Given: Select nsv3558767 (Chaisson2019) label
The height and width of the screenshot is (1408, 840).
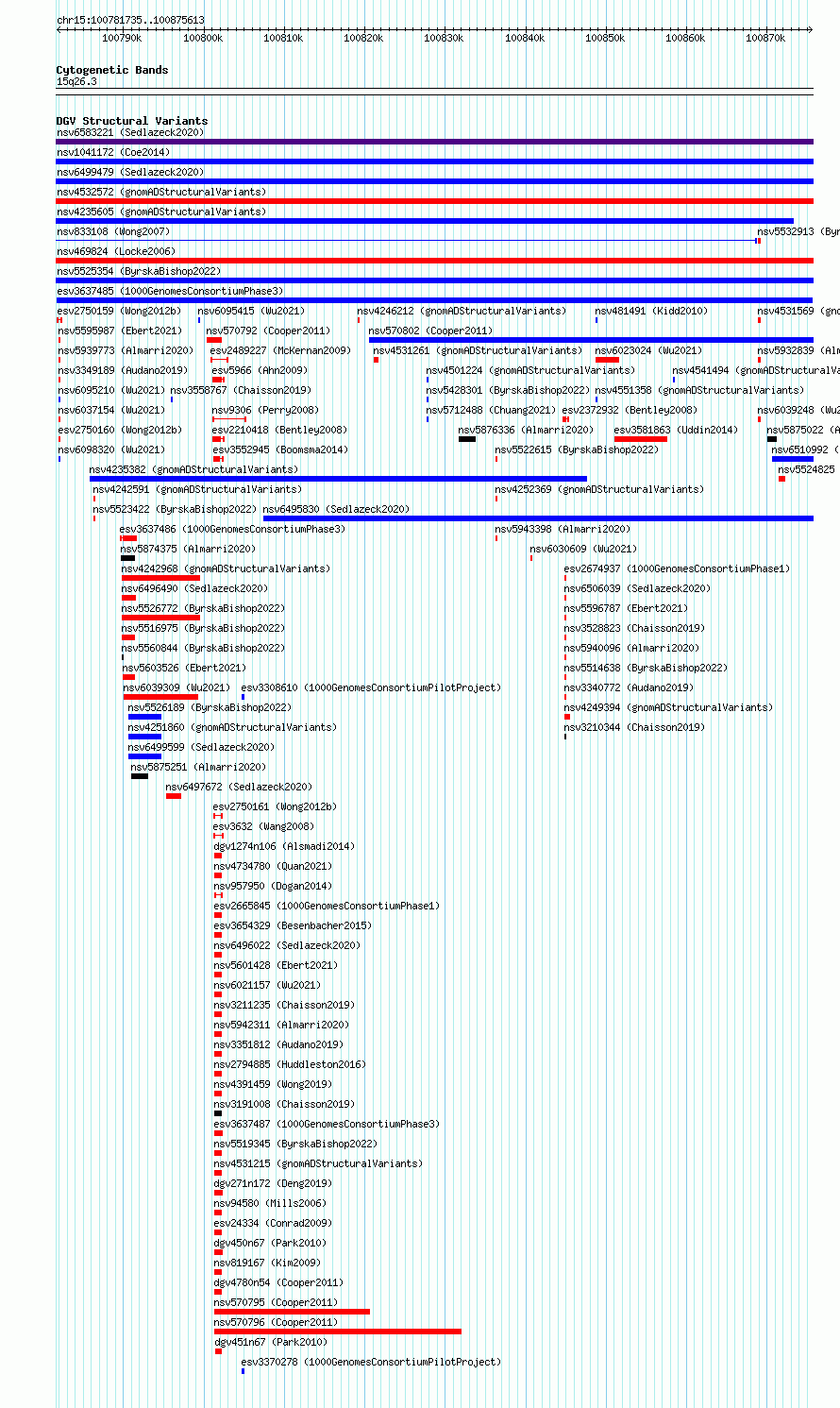Looking at the screenshot, I should click(241, 390).
